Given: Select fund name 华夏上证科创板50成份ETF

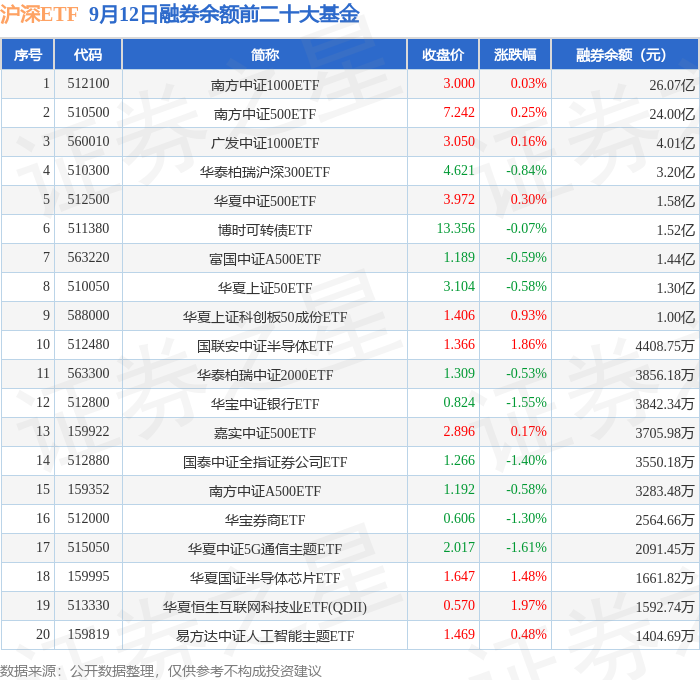Looking at the screenshot, I should (x=265, y=317).
